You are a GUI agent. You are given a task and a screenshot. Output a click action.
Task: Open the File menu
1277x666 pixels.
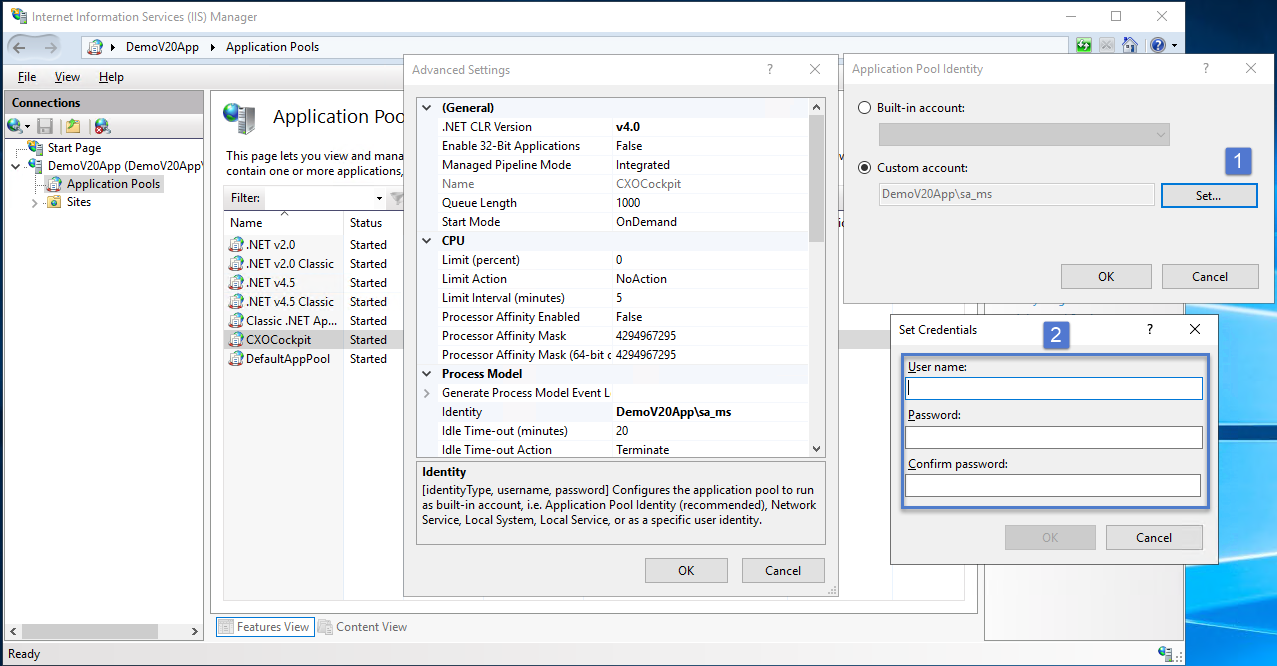pos(27,77)
